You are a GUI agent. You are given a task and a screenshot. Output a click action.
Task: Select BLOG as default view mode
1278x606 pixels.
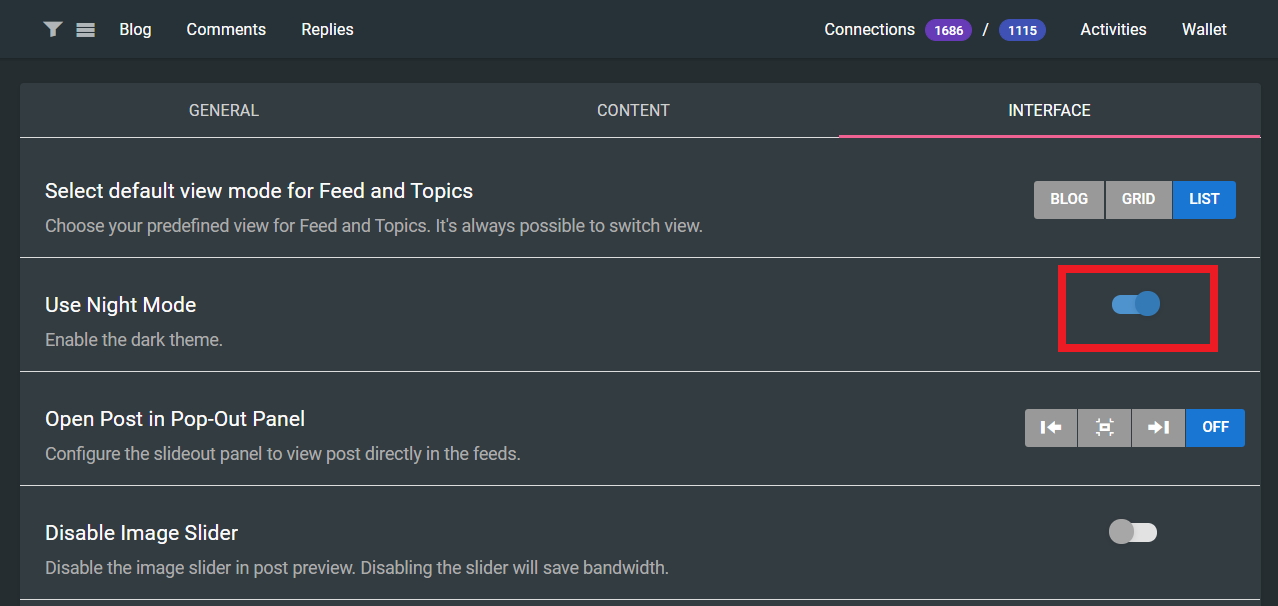click(x=1069, y=199)
